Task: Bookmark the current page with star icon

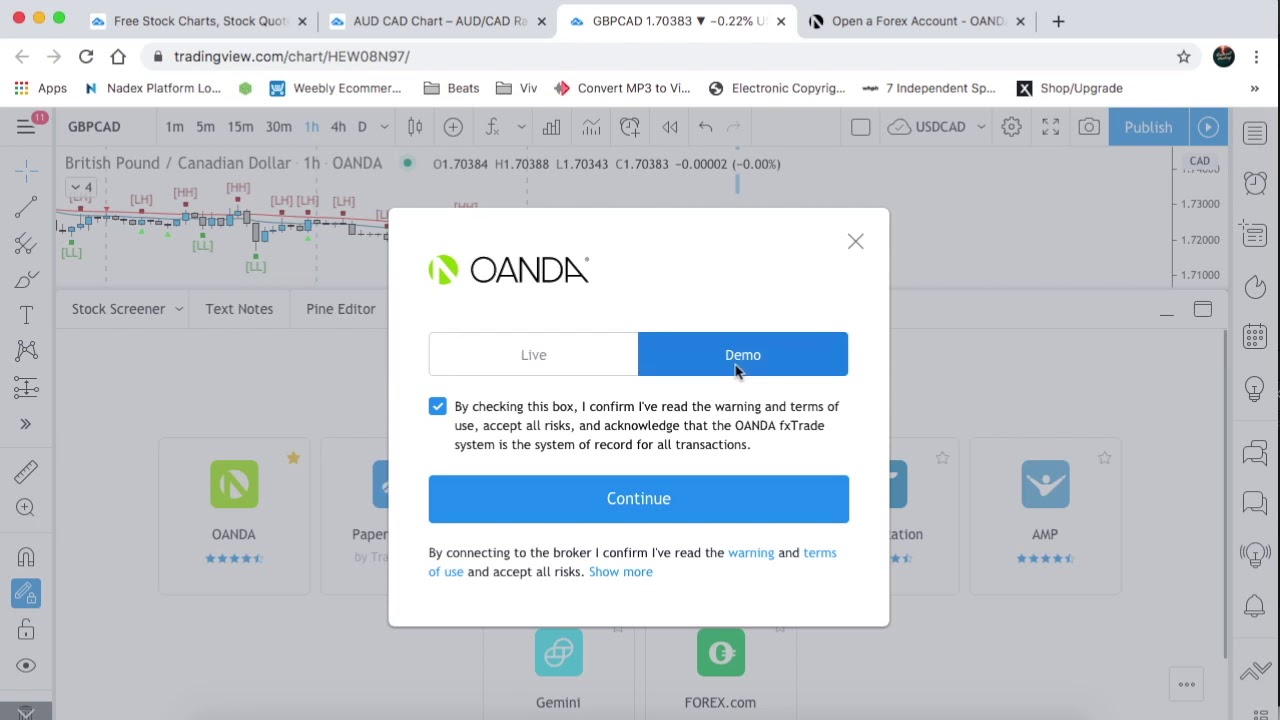Action: 1184,57
